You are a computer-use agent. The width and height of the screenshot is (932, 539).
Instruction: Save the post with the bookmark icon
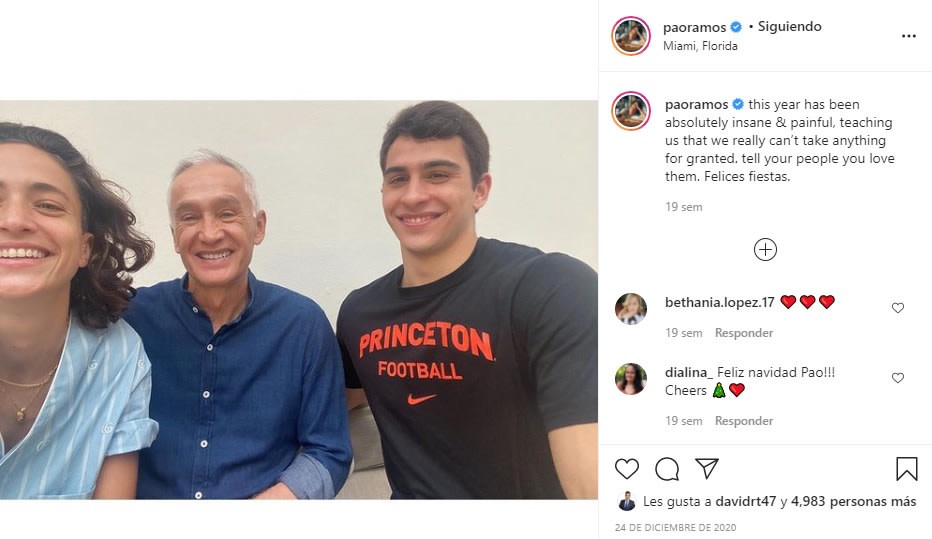click(x=906, y=469)
